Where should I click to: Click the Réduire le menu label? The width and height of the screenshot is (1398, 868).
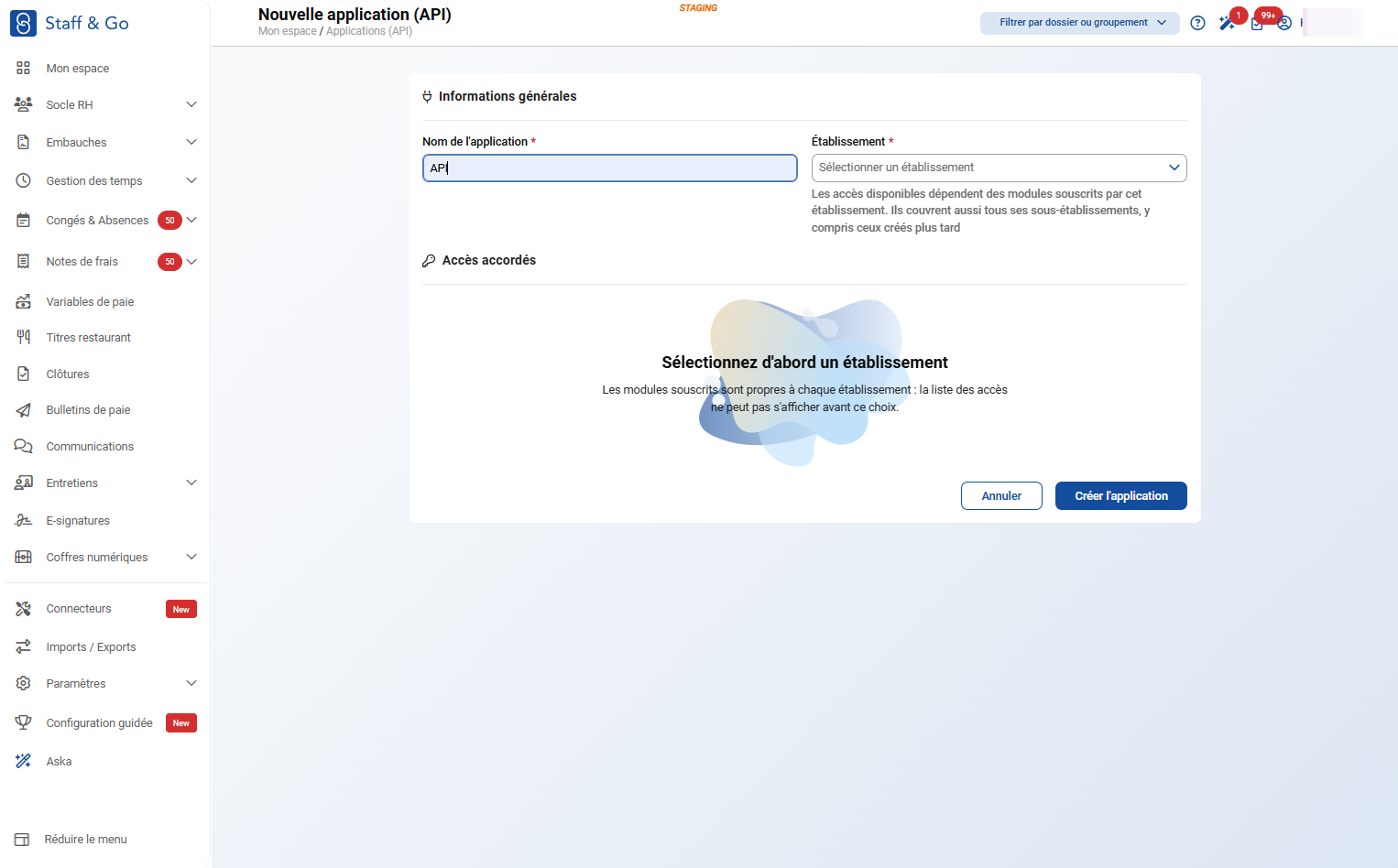pos(86,839)
